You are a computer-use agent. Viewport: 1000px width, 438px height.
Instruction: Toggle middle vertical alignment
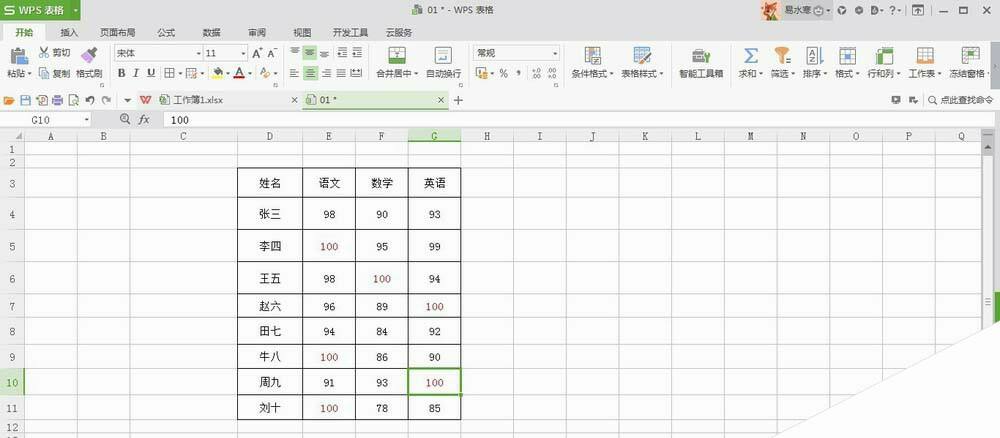309,53
